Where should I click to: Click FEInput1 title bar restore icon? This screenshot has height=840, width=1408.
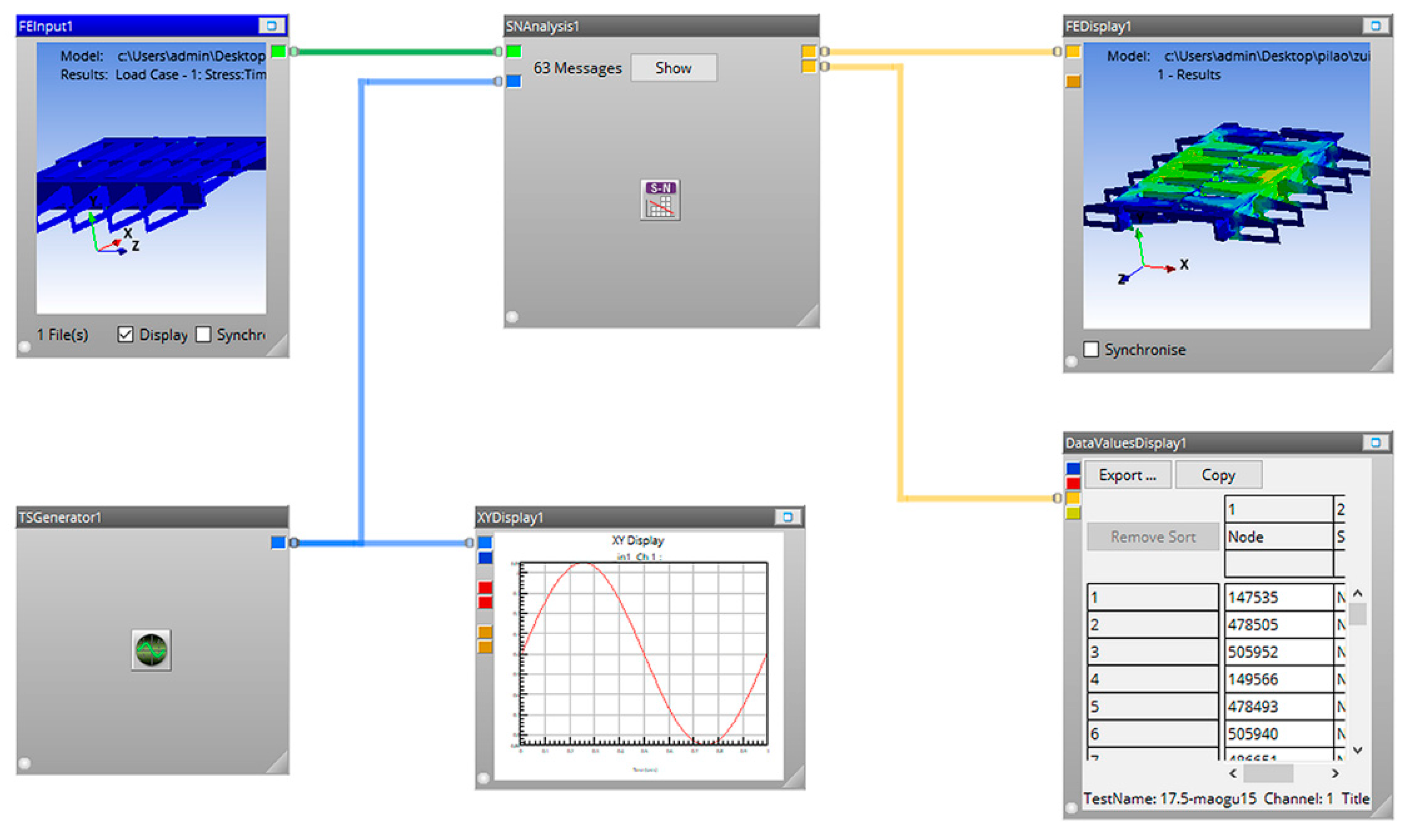(x=271, y=25)
